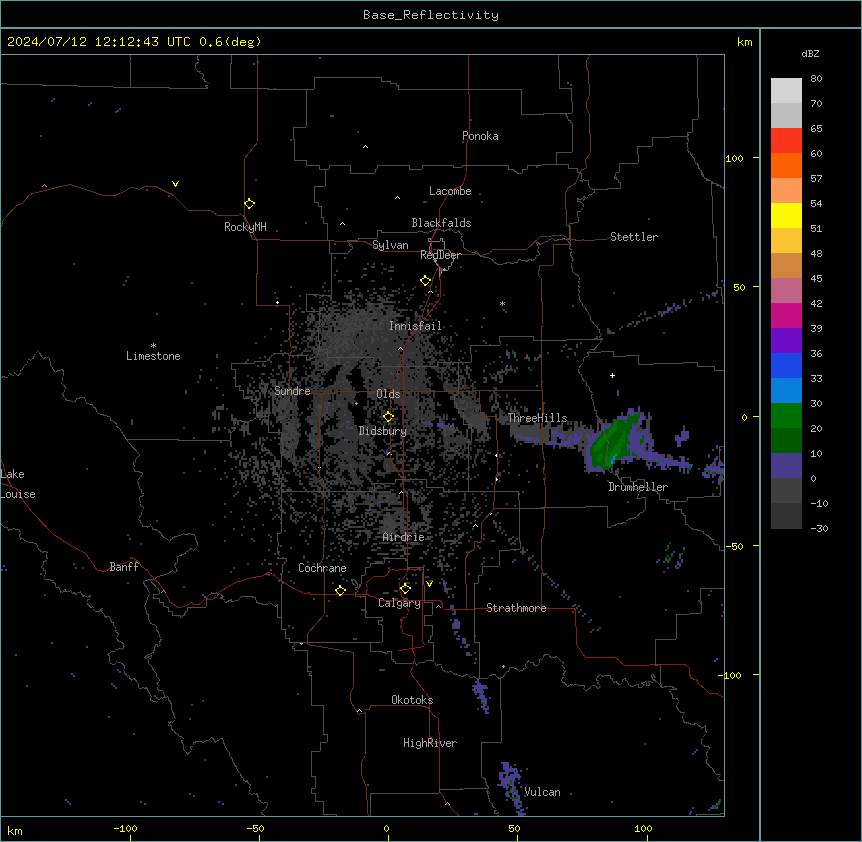The image size is (862, 842).
Task: Click the Strathmore town label
Action: (516, 608)
